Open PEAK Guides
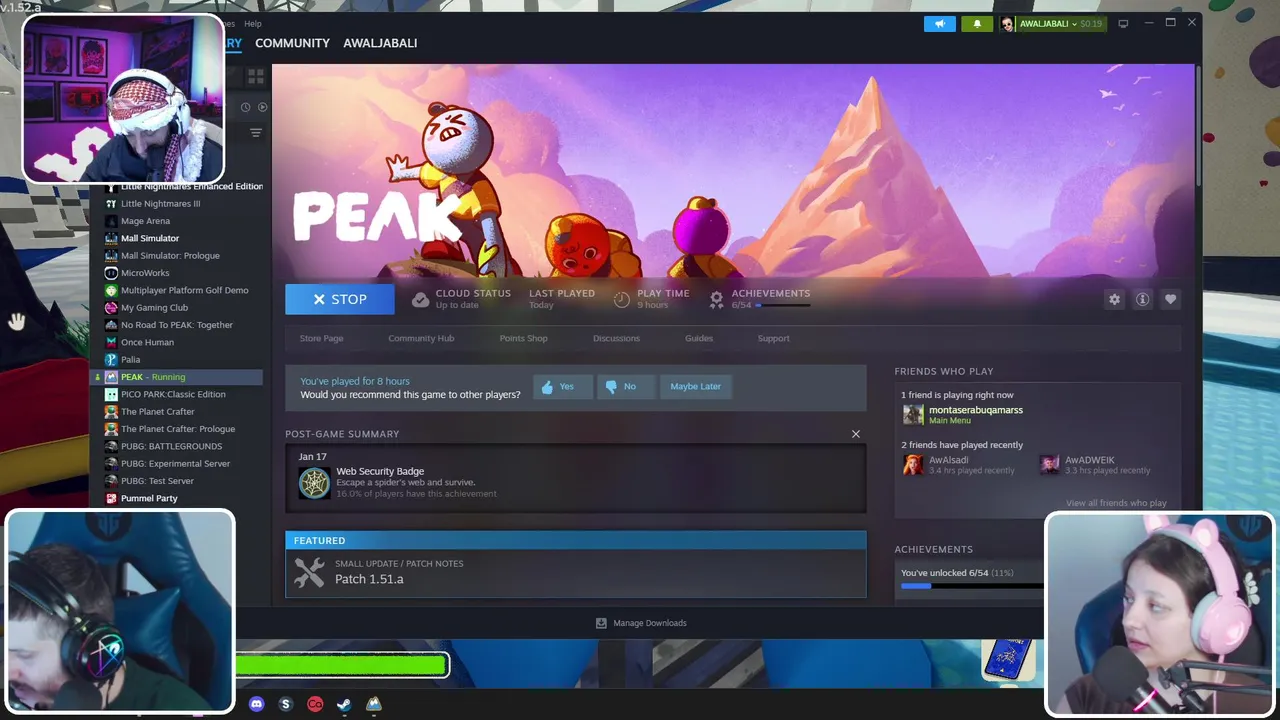 tap(699, 338)
